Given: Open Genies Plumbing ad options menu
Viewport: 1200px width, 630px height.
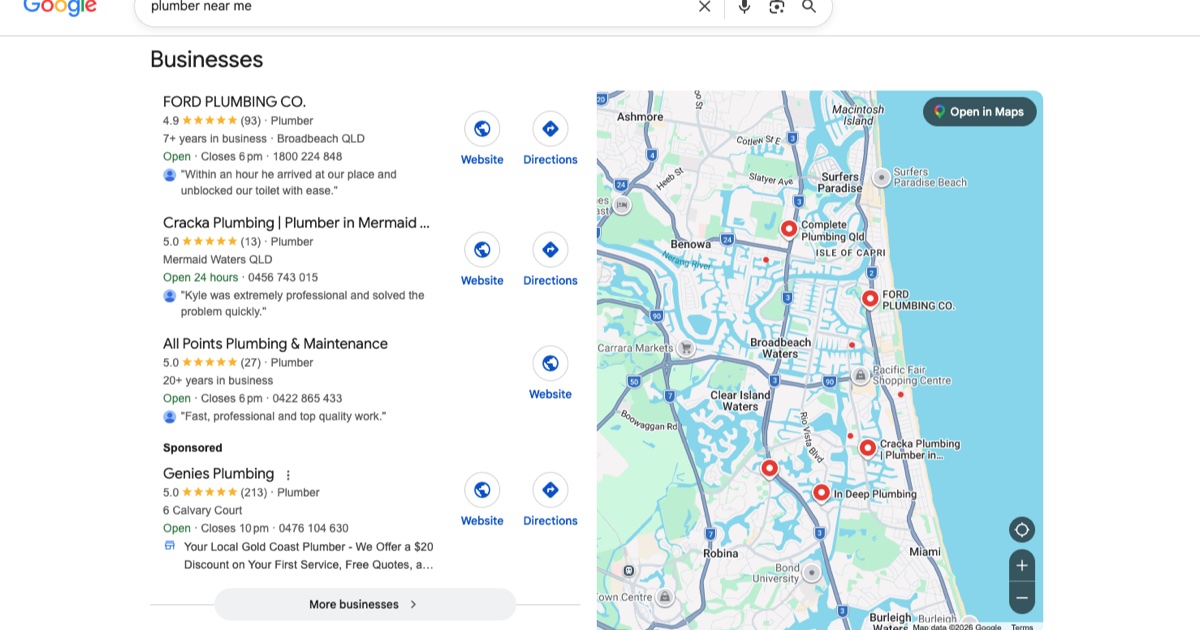Looking at the screenshot, I should click(289, 475).
